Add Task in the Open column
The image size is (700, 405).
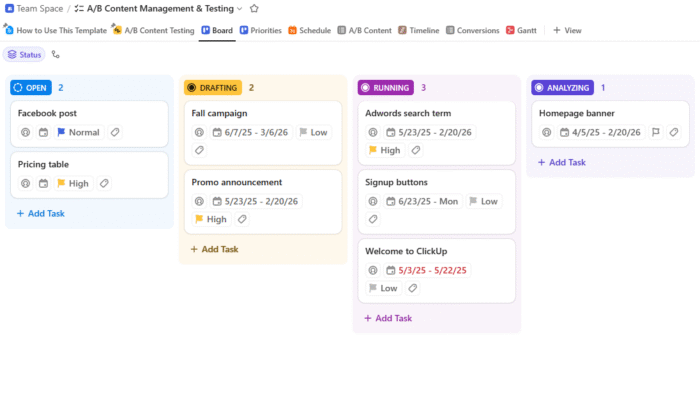(x=41, y=213)
